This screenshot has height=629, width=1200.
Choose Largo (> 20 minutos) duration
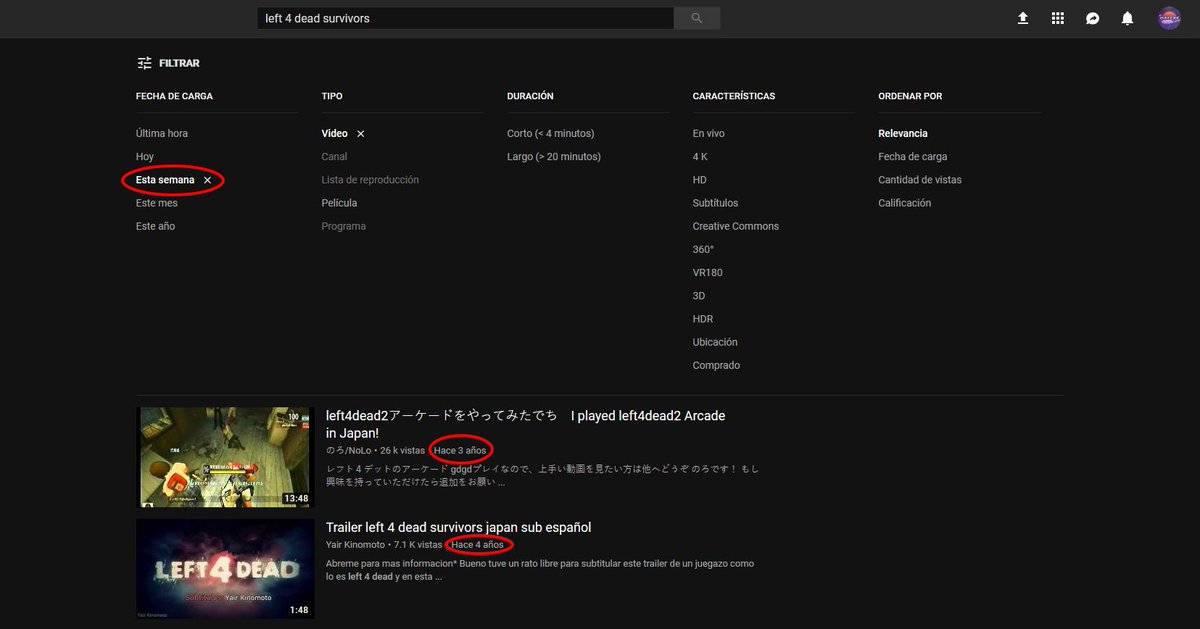[x=554, y=157]
